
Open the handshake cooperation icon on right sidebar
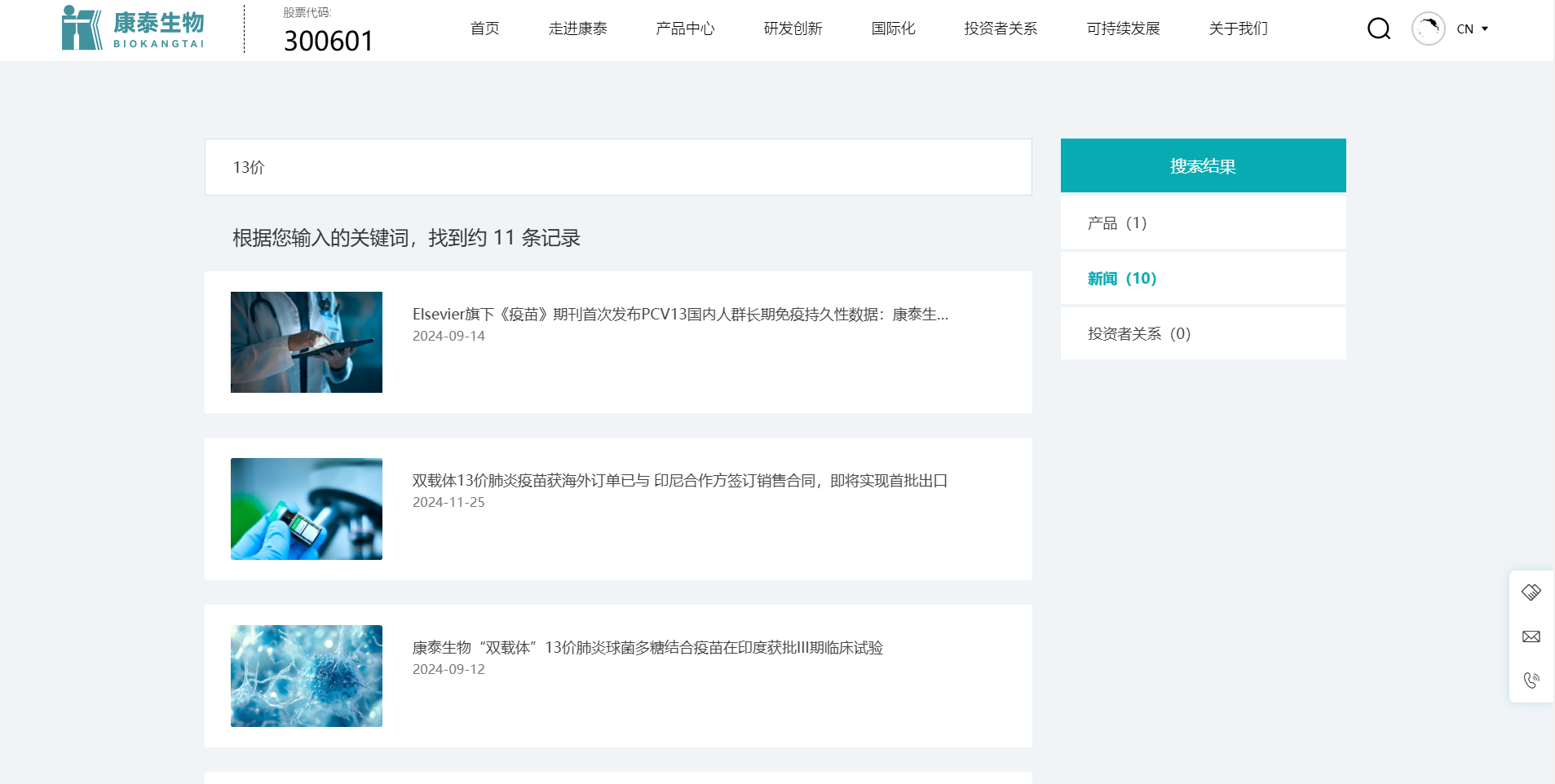tap(1531, 592)
